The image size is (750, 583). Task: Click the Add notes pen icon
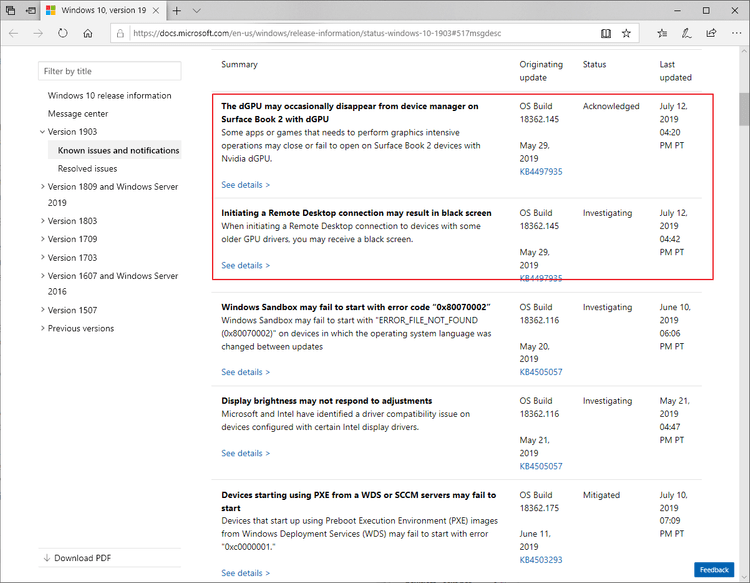pos(686,33)
